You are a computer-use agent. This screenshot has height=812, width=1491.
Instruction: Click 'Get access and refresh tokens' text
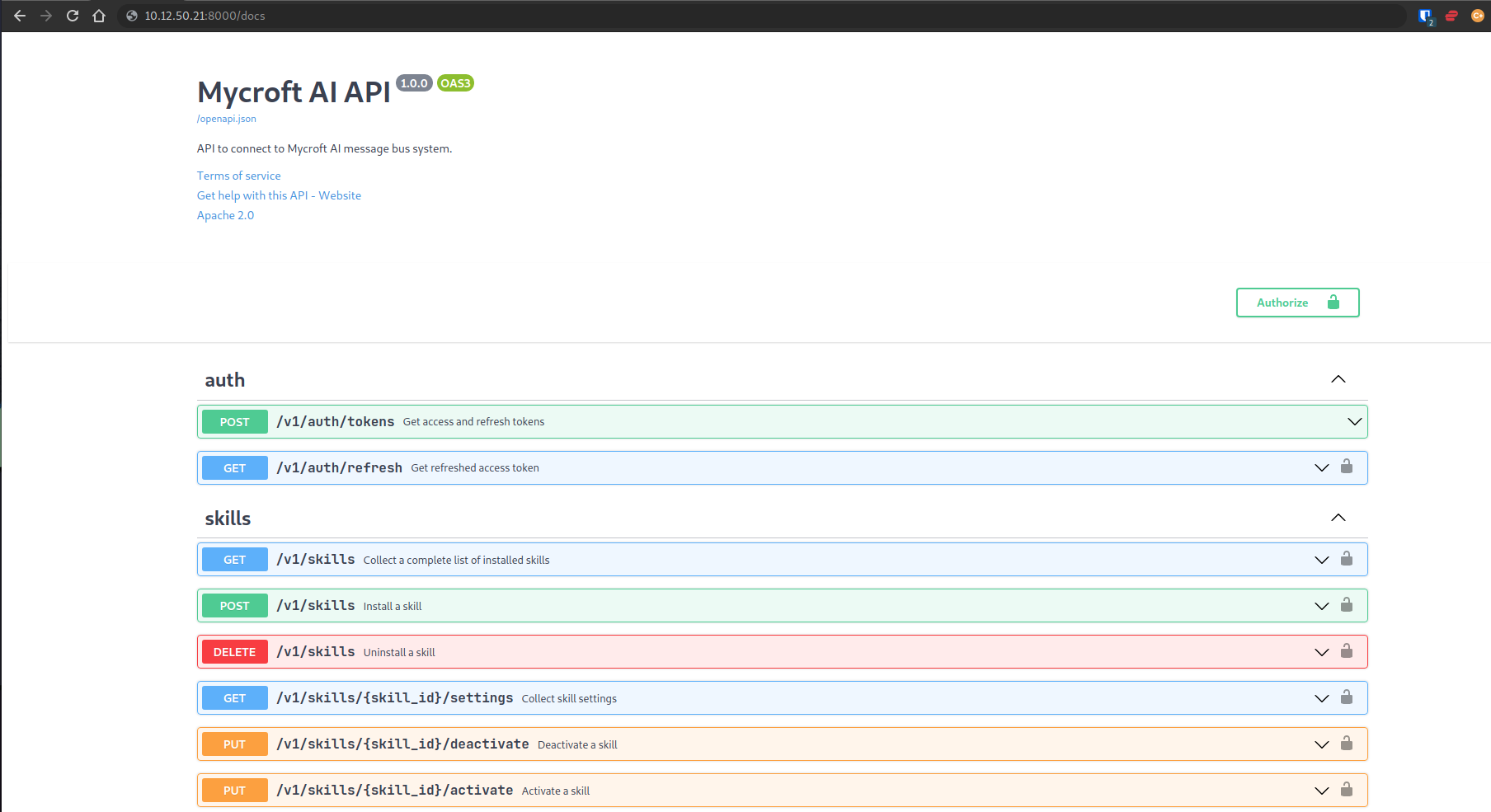point(473,421)
